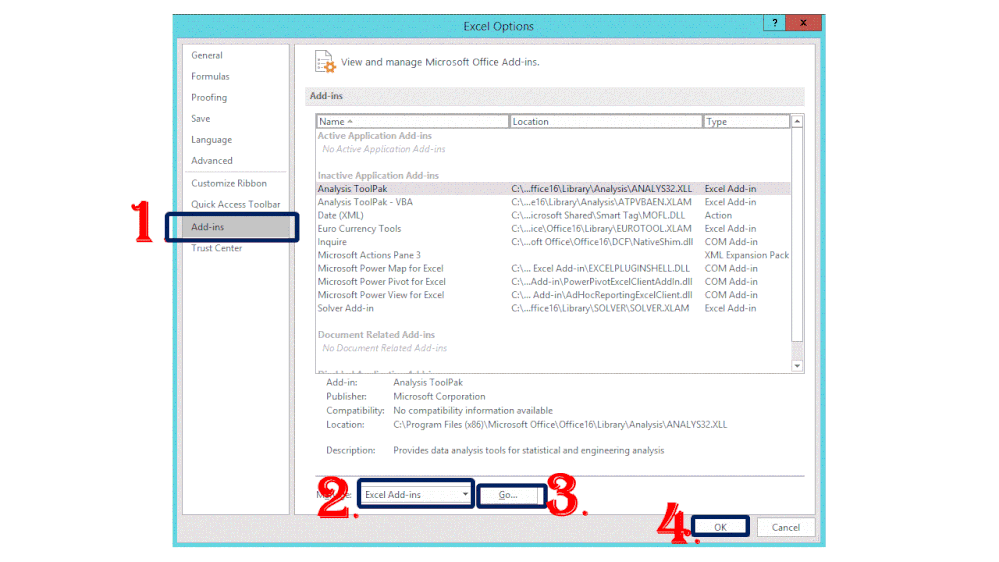Image resolution: width=999 pixels, height=562 pixels.
Task: Select Microsoft Power View for Excel
Action: coord(553,295)
